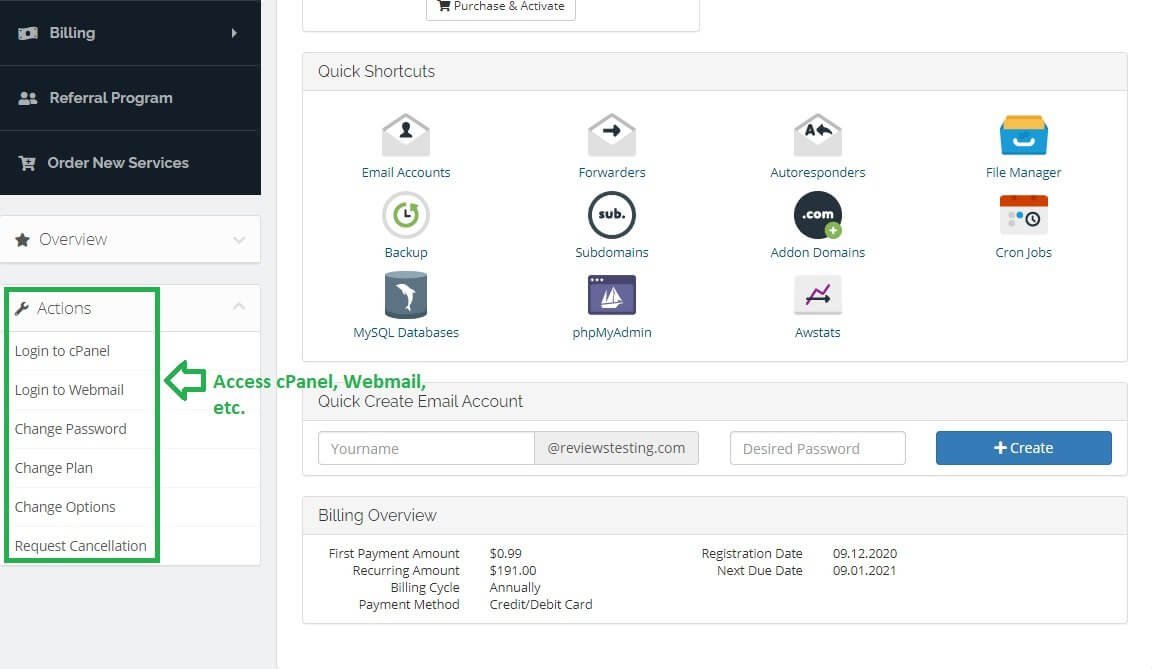
Task: Click the Change Options action
Action: 65,507
